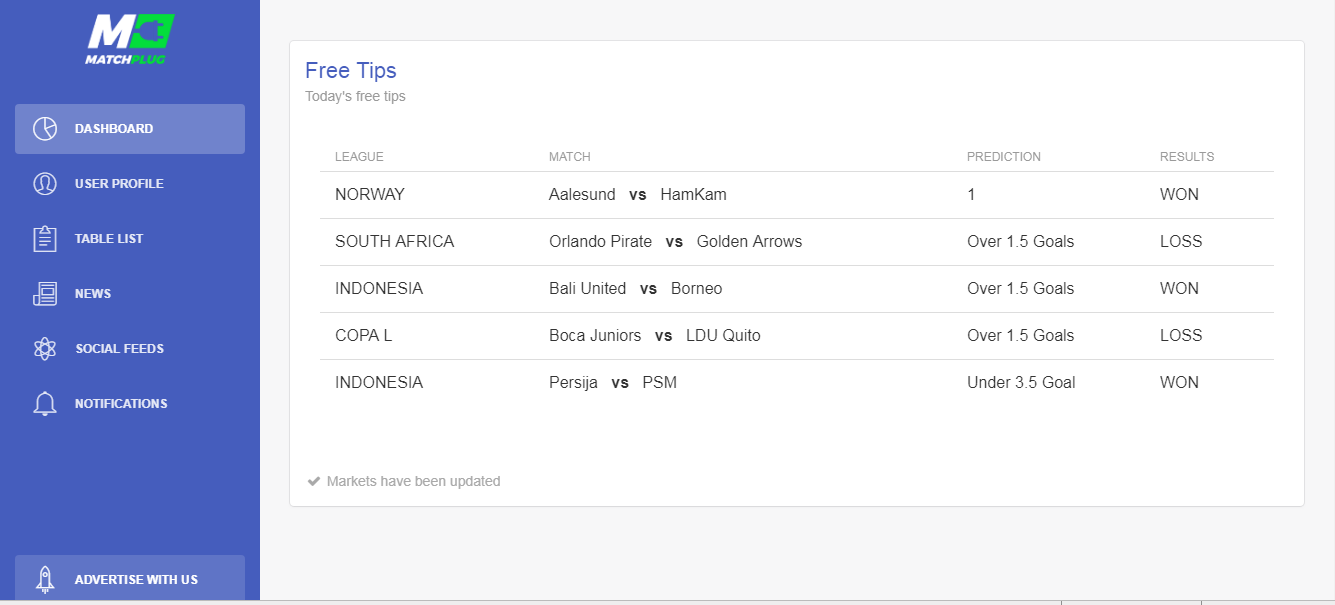Click the Social Feeds atom icon
This screenshot has height=605, width=1335.
44,349
